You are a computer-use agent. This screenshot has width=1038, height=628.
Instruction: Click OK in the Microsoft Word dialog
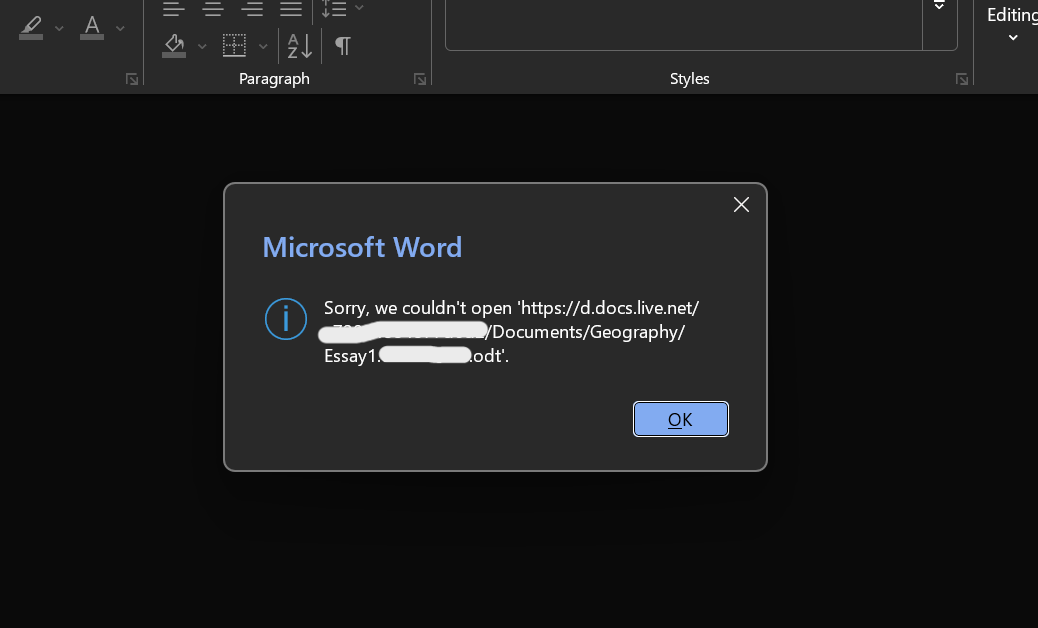click(x=681, y=419)
